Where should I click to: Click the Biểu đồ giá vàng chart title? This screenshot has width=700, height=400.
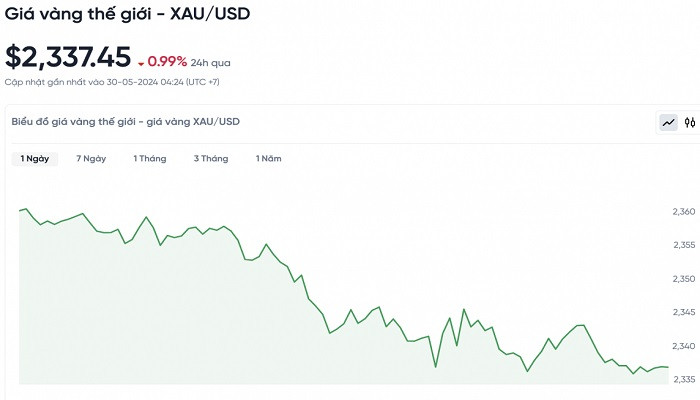tap(125, 122)
